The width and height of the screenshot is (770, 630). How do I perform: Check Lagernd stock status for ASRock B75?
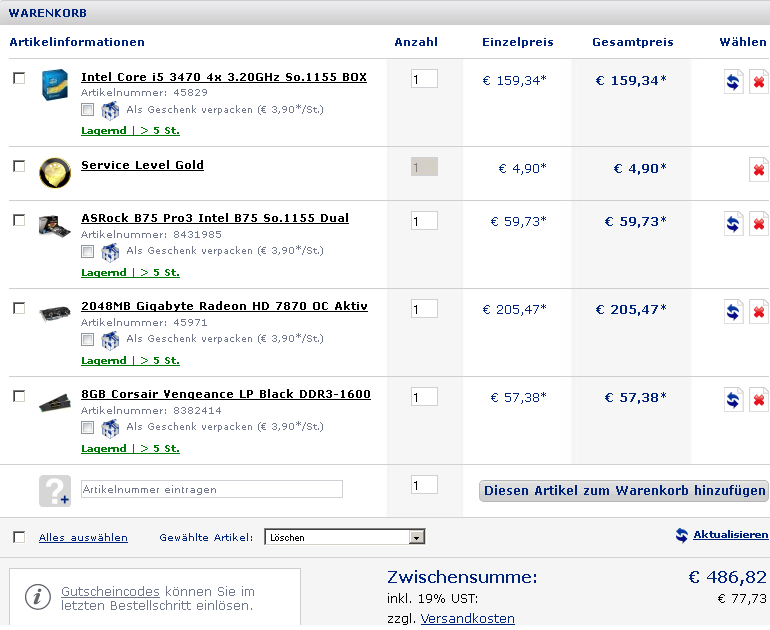130,273
